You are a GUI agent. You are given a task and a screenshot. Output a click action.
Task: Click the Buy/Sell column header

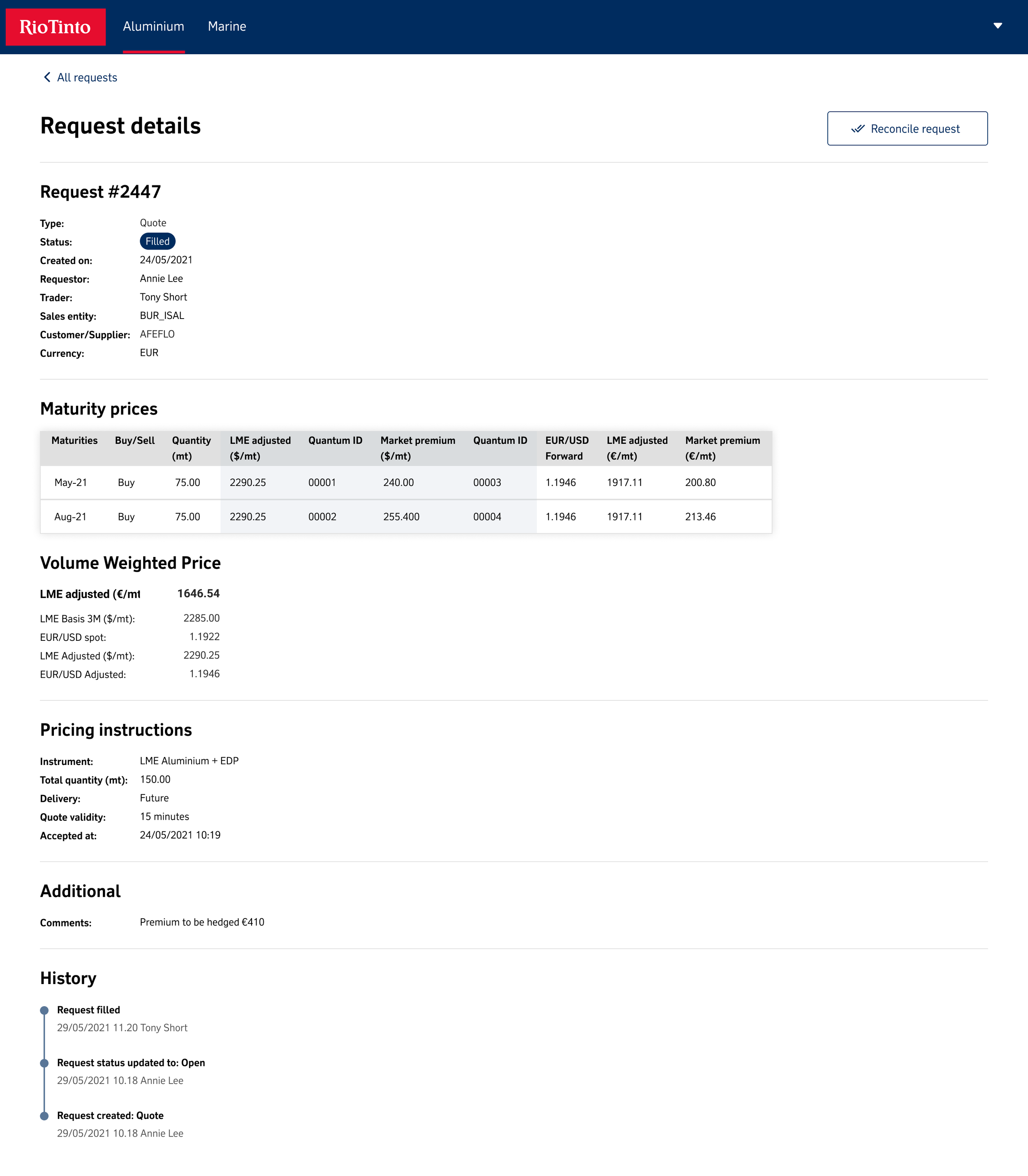pos(135,440)
